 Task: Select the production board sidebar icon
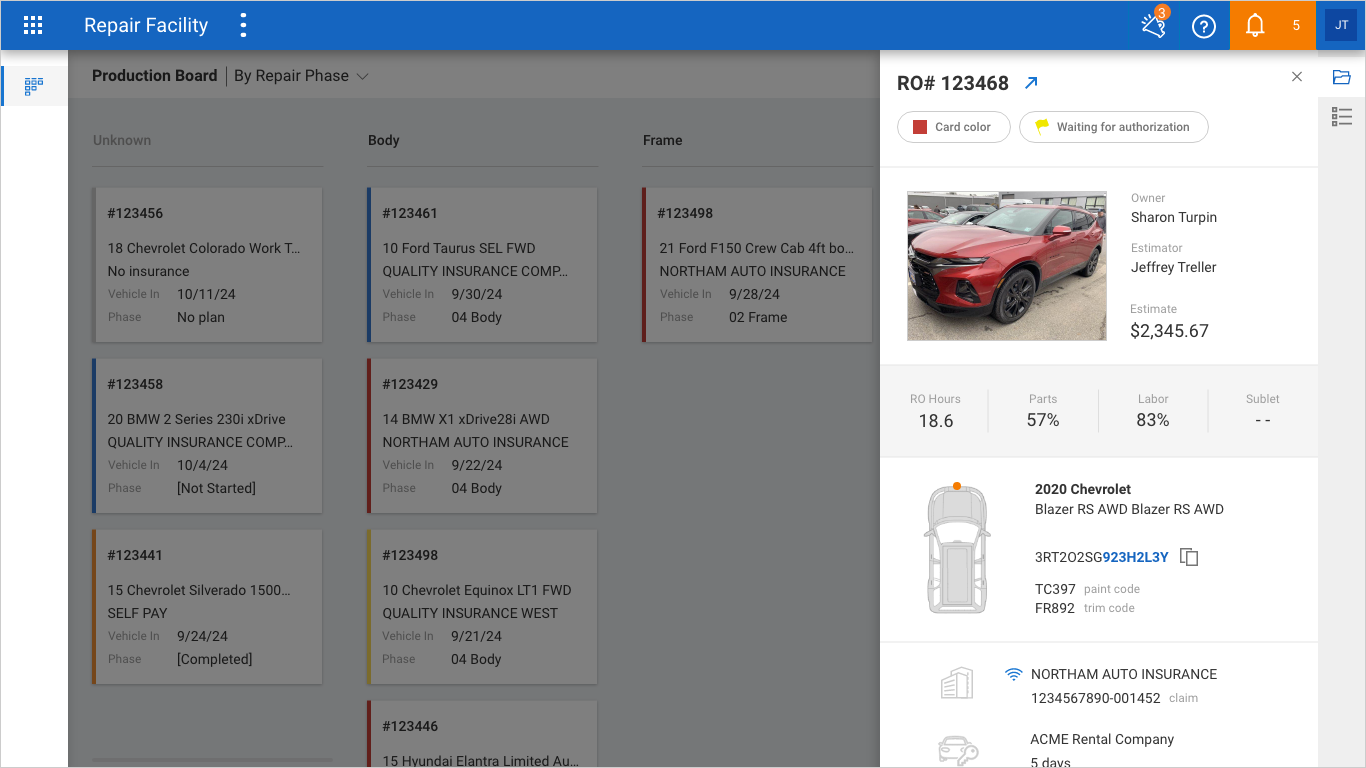pos(33,86)
